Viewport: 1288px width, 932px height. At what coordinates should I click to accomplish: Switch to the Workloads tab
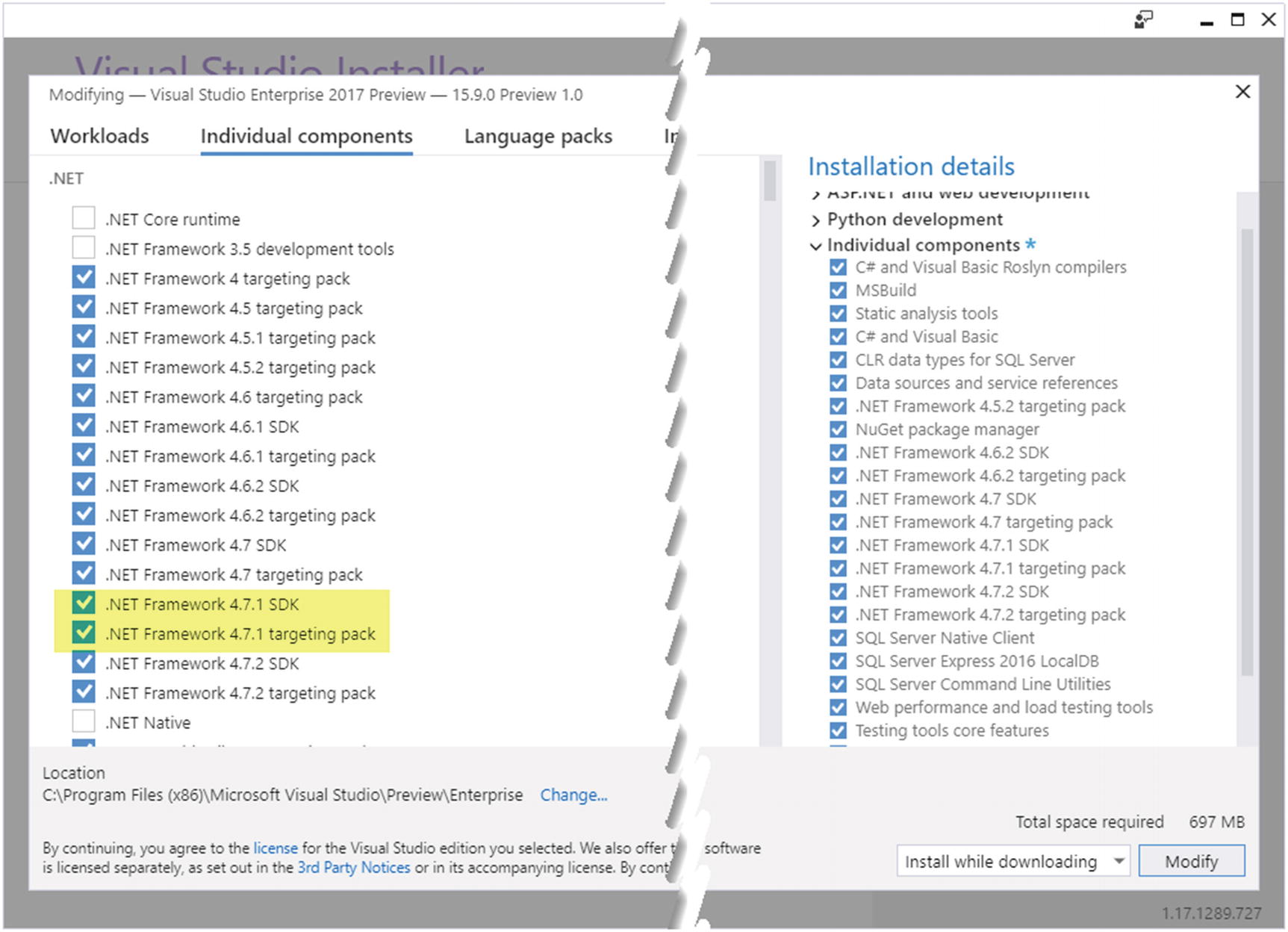99,136
